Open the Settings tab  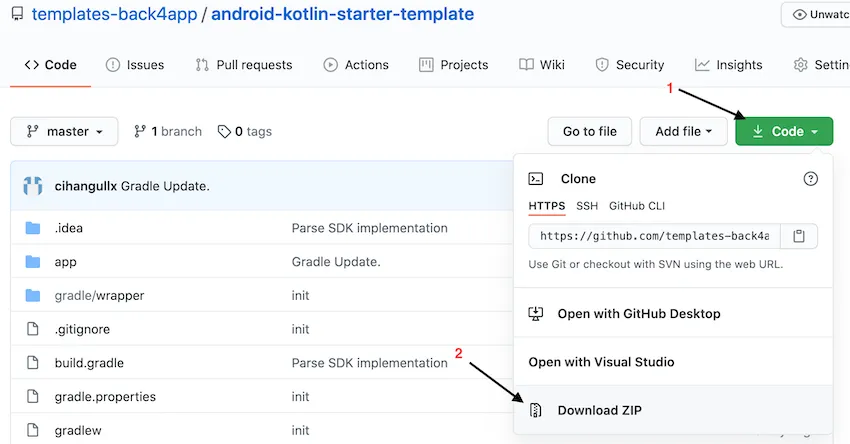pyautogui.click(x=821, y=65)
